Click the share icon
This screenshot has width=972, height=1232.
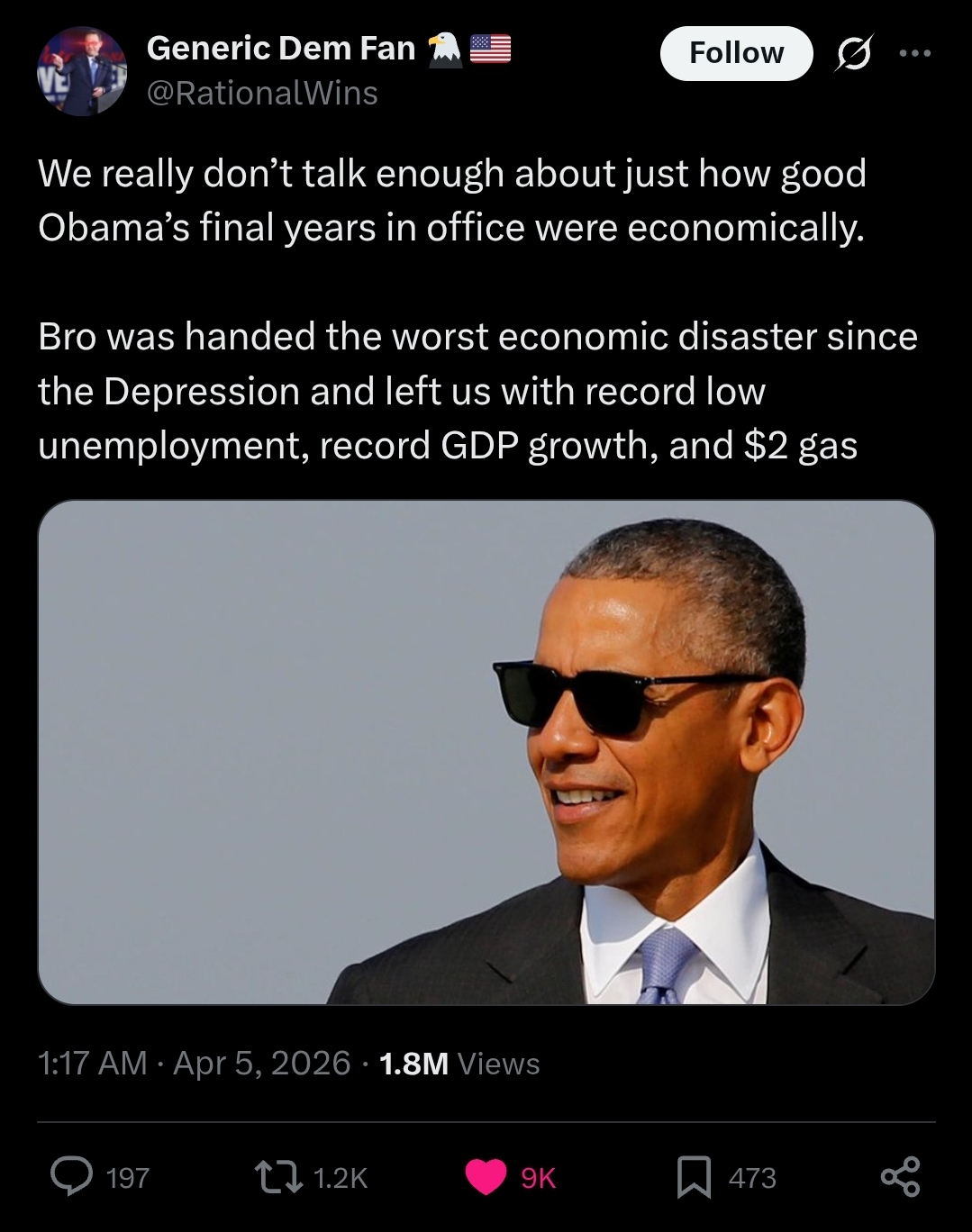pyautogui.click(x=901, y=1177)
